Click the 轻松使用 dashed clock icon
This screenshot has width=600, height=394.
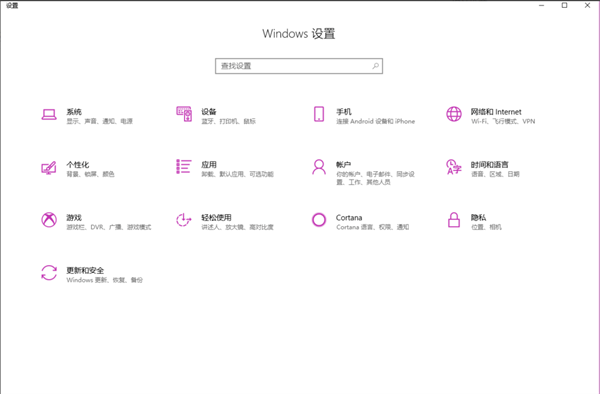184,220
